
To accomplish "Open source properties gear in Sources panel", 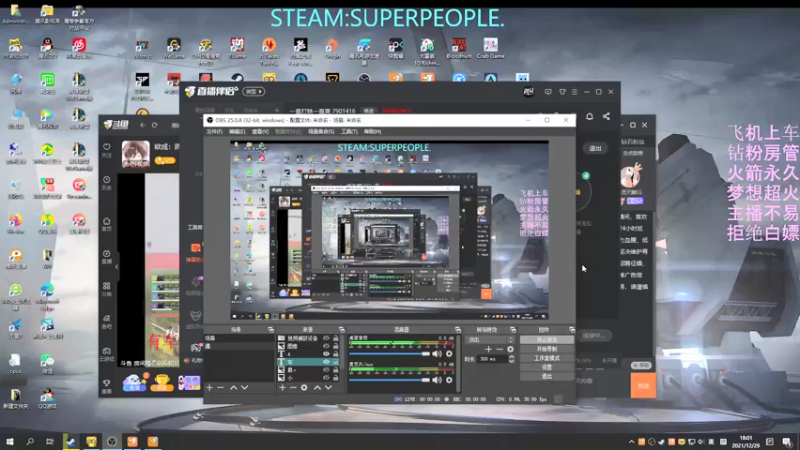I will pos(304,388).
